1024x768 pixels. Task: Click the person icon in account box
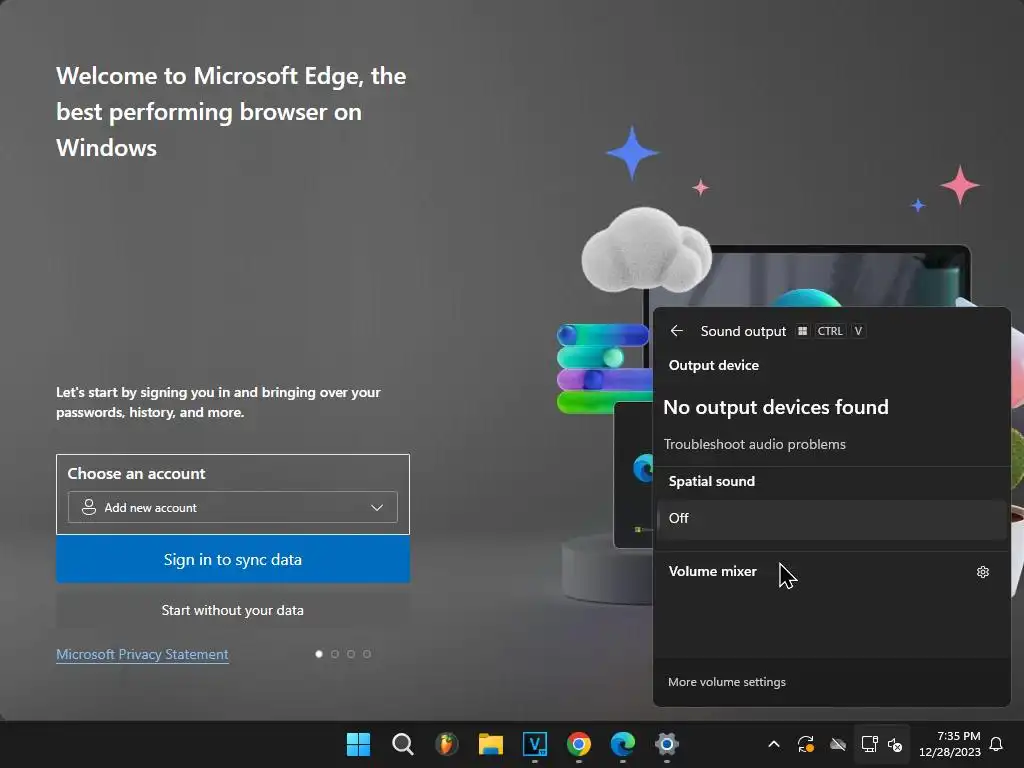coord(89,507)
